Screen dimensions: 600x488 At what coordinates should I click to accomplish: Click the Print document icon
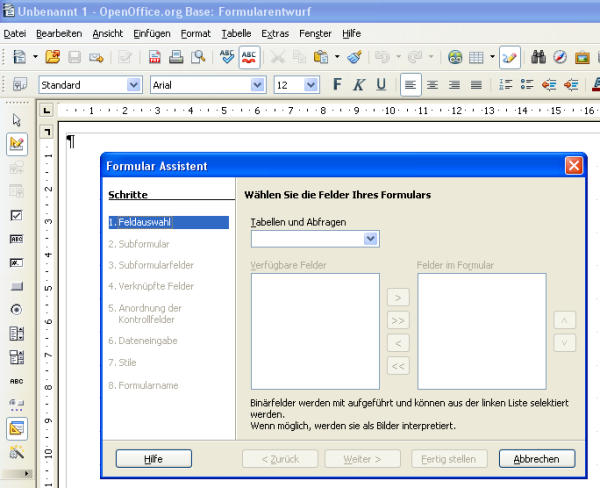[176, 58]
